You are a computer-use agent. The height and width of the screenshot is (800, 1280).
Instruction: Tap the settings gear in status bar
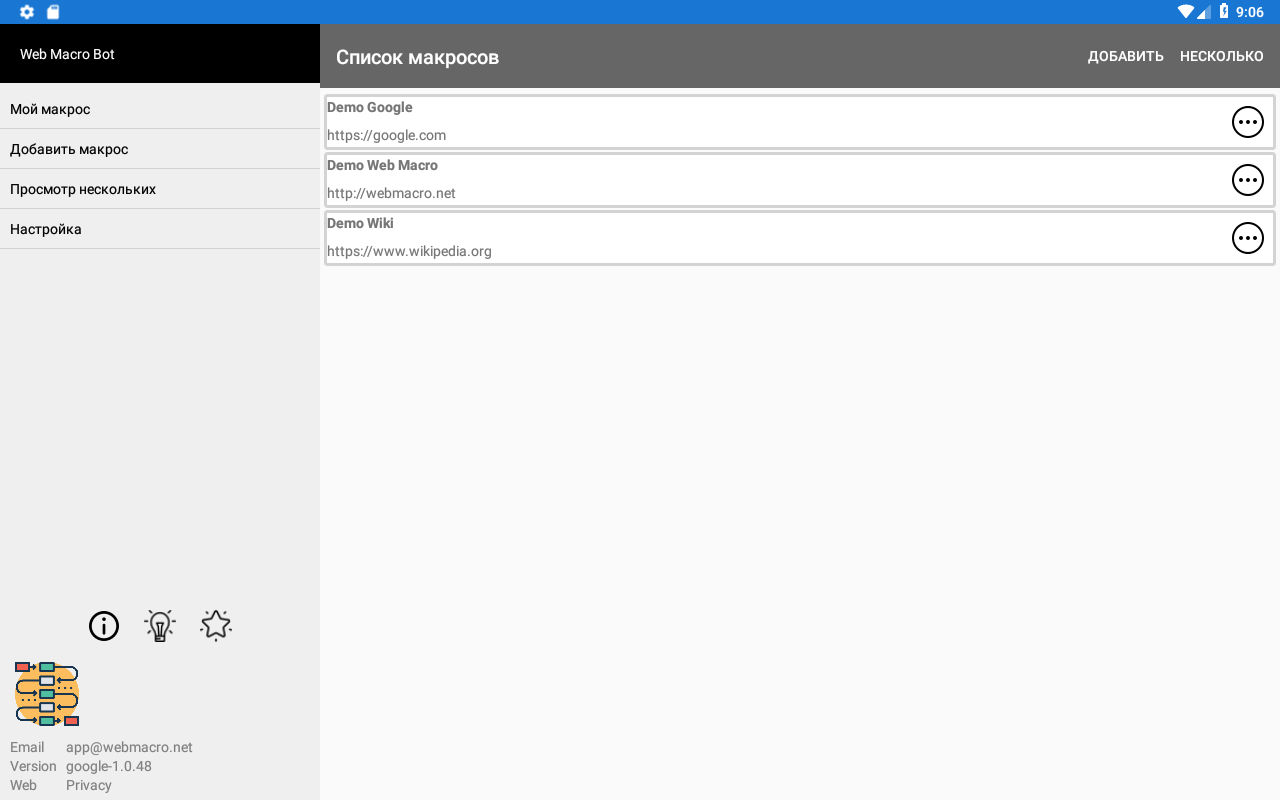pyautogui.click(x=27, y=12)
